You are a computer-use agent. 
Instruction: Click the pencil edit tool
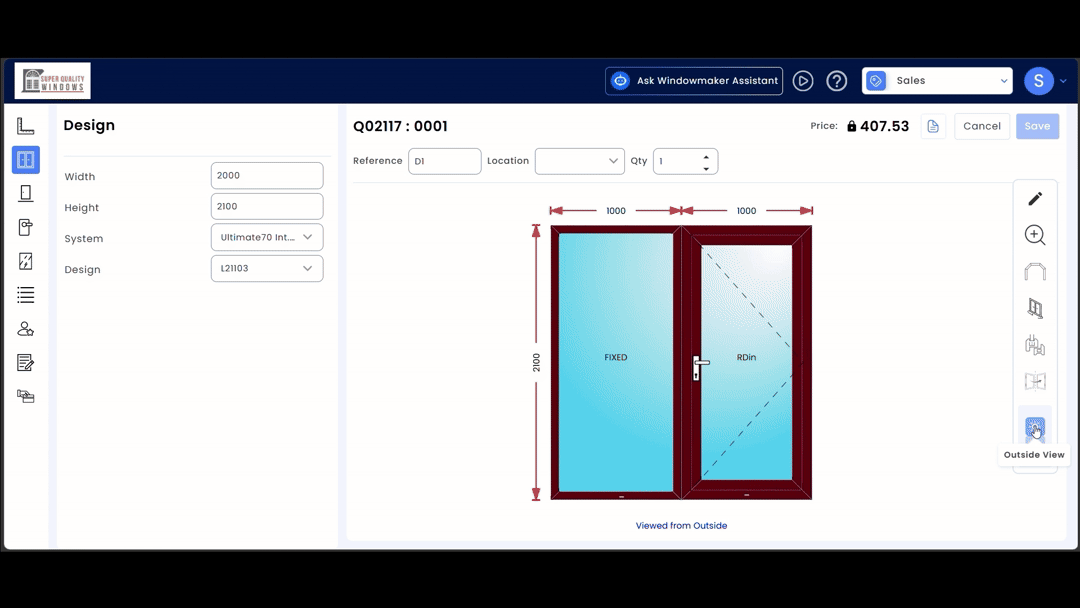(1035, 199)
